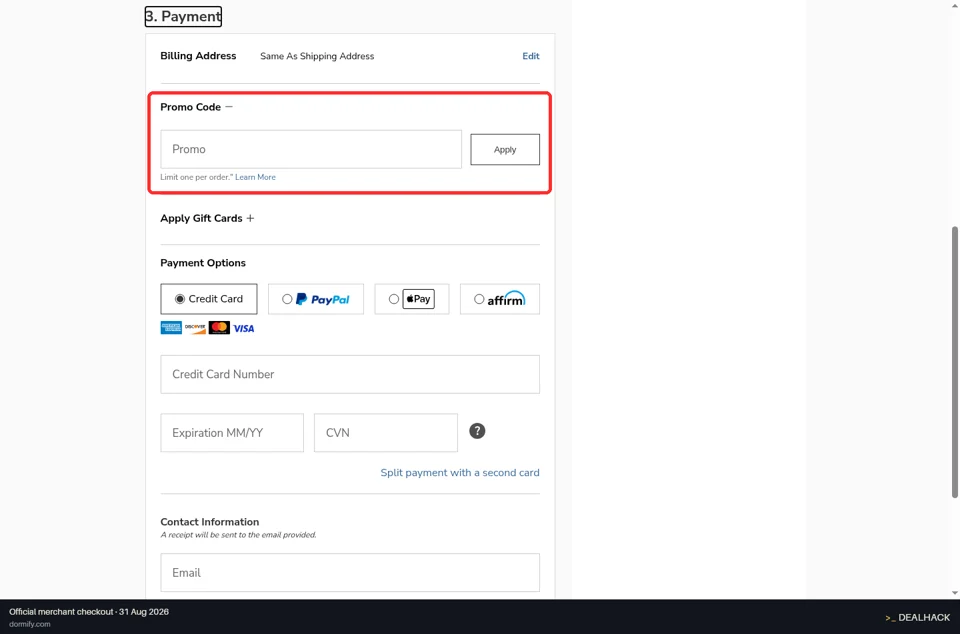Click the DEALHACK logo in bottom bar
The height and width of the screenshot is (634, 960).
tap(917, 617)
